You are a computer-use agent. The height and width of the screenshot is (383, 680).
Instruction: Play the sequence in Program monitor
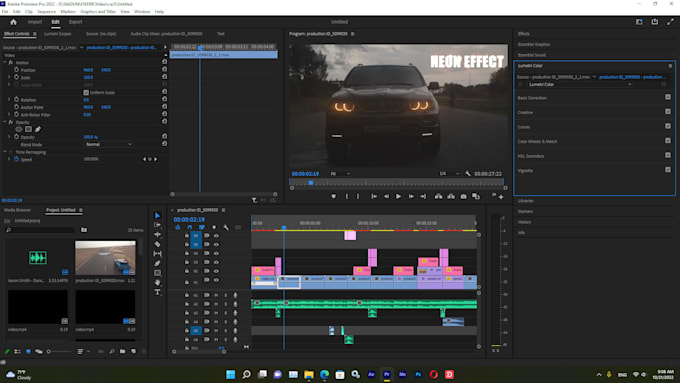click(x=398, y=196)
